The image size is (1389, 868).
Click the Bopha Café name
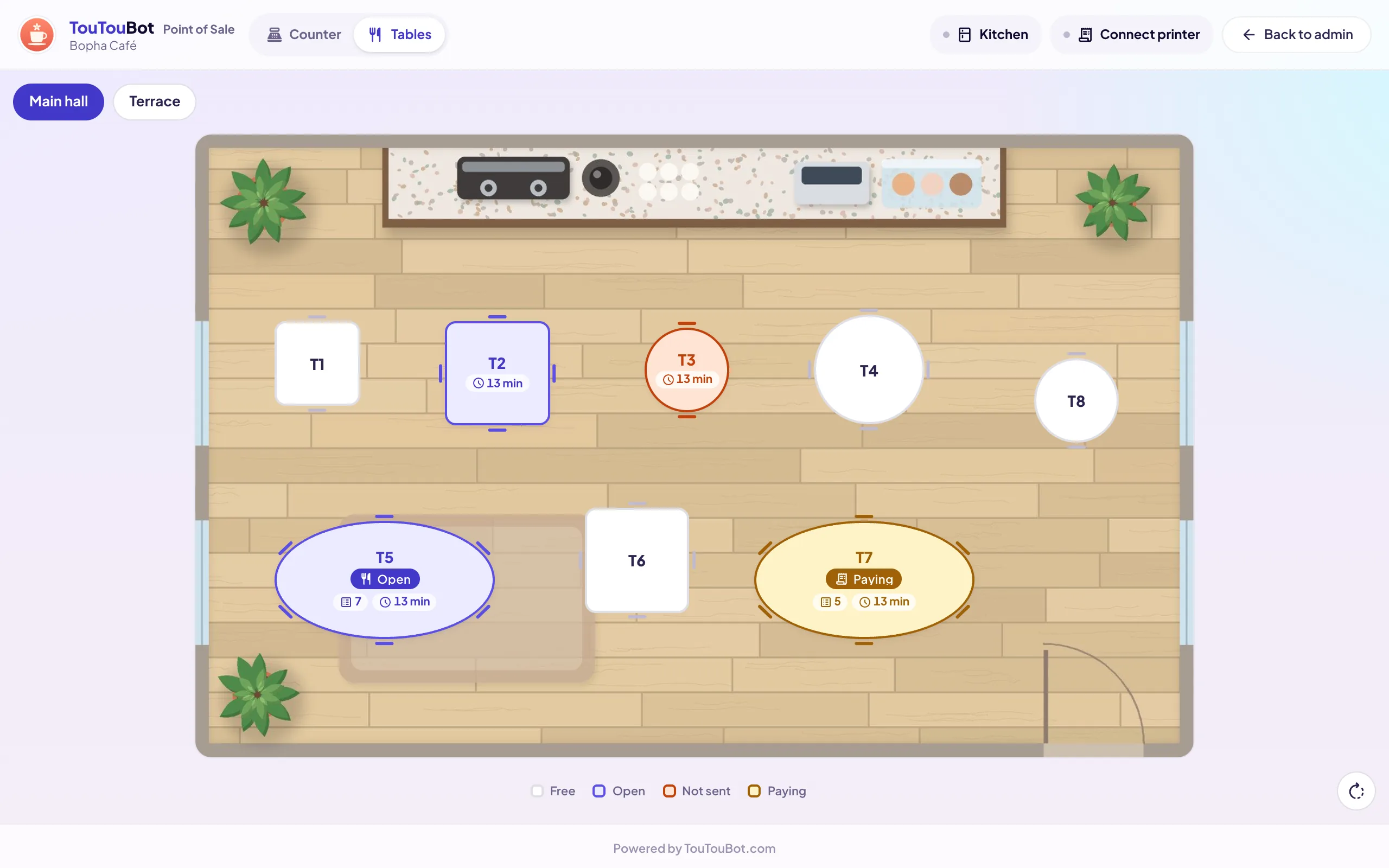pyautogui.click(x=103, y=46)
